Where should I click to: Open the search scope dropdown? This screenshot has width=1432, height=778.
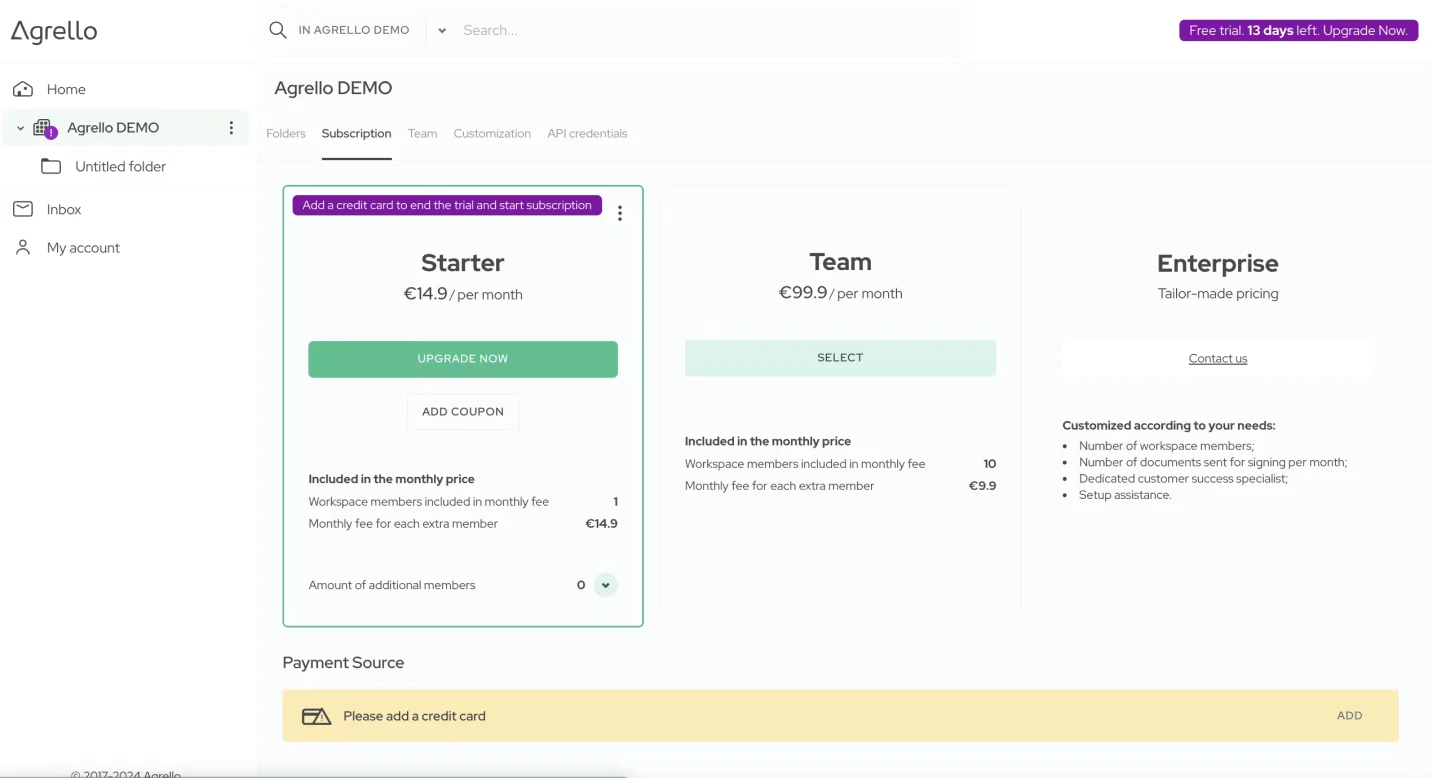(x=442, y=30)
